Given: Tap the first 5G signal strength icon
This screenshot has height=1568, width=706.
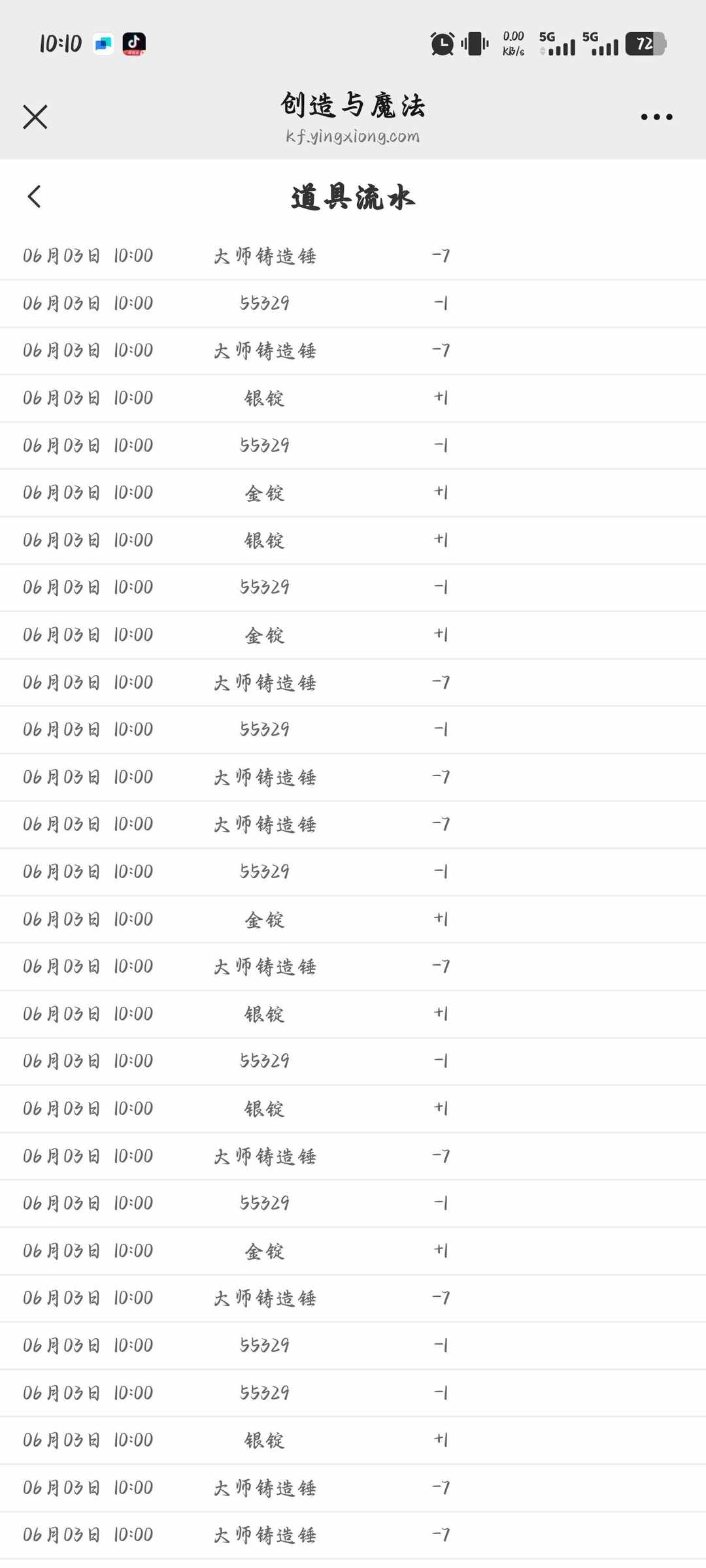Looking at the screenshot, I should point(557,44).
